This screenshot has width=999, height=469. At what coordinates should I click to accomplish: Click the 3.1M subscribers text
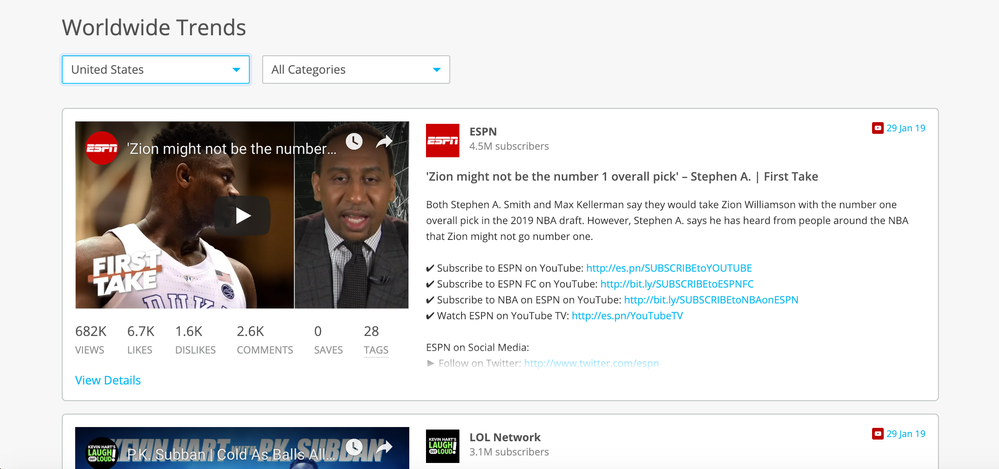click(x=509, y=452)
